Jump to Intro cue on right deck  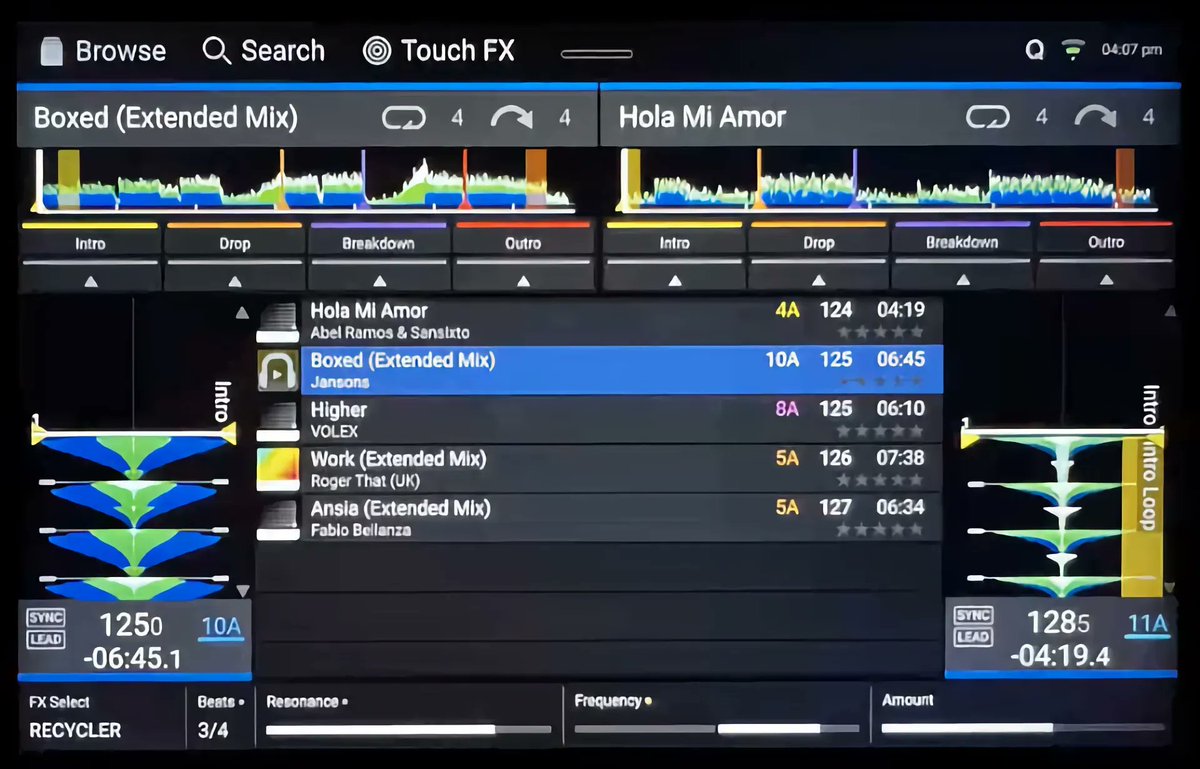pos(675,243)
